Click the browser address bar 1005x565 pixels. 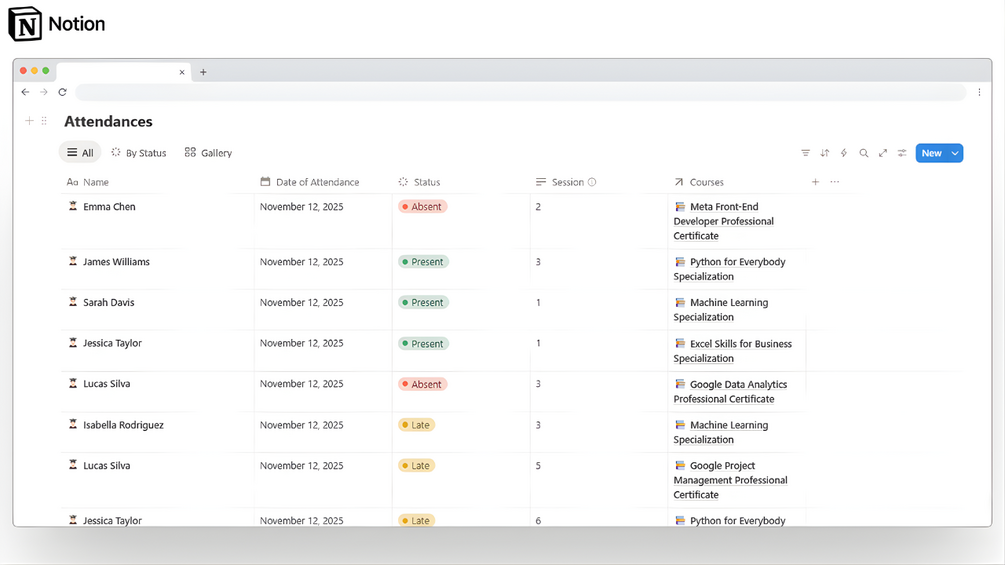(520, 92)
